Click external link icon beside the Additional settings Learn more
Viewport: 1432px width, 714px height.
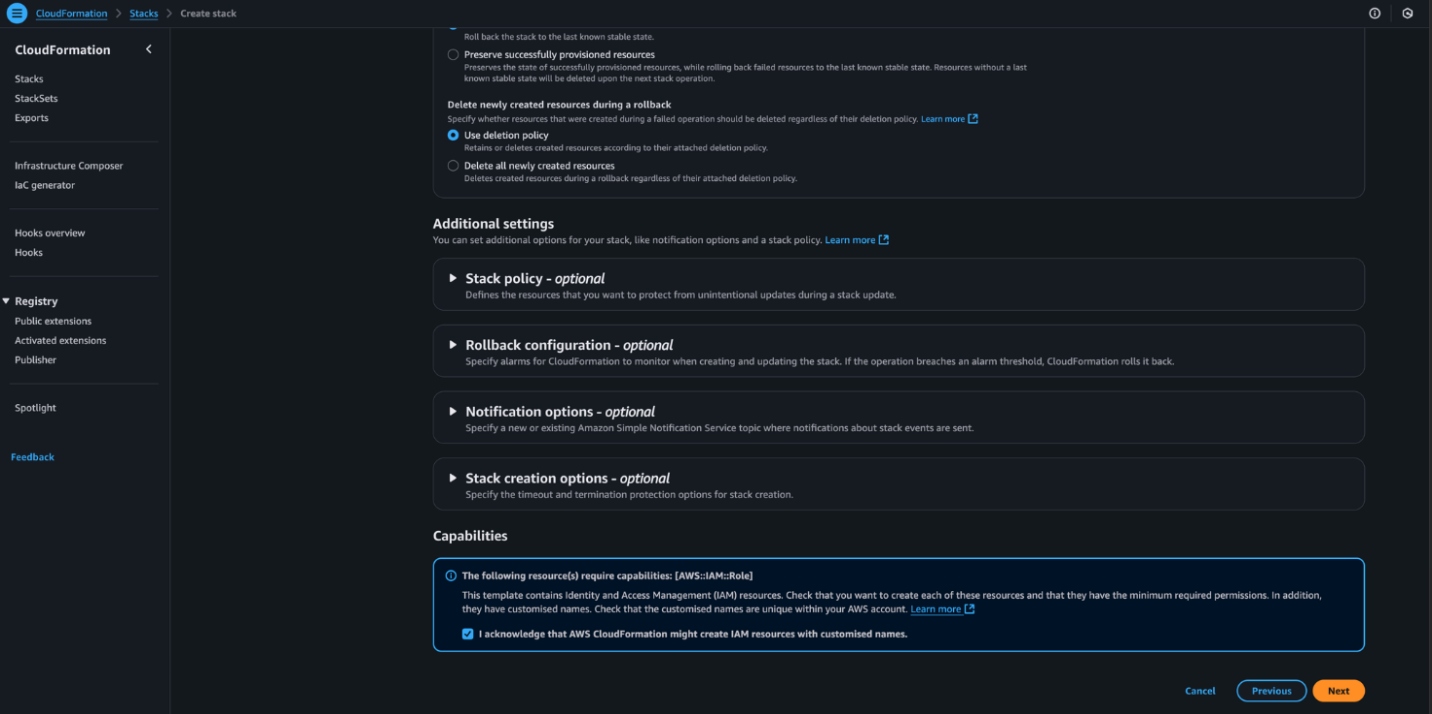[x=883, y=240]
